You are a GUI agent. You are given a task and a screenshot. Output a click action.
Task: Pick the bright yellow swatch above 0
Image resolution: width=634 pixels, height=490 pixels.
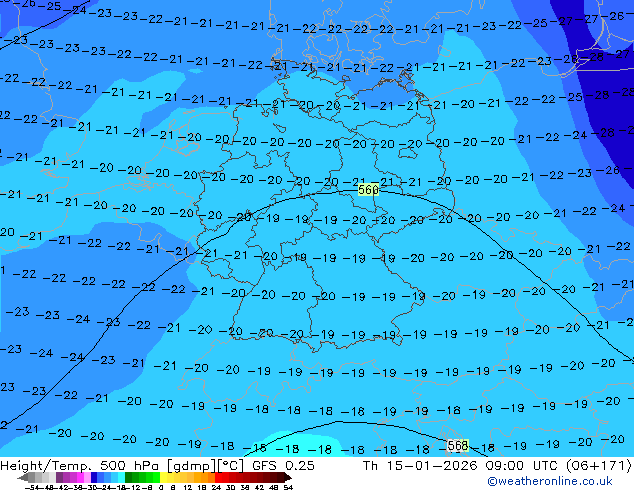pos(163,477)
